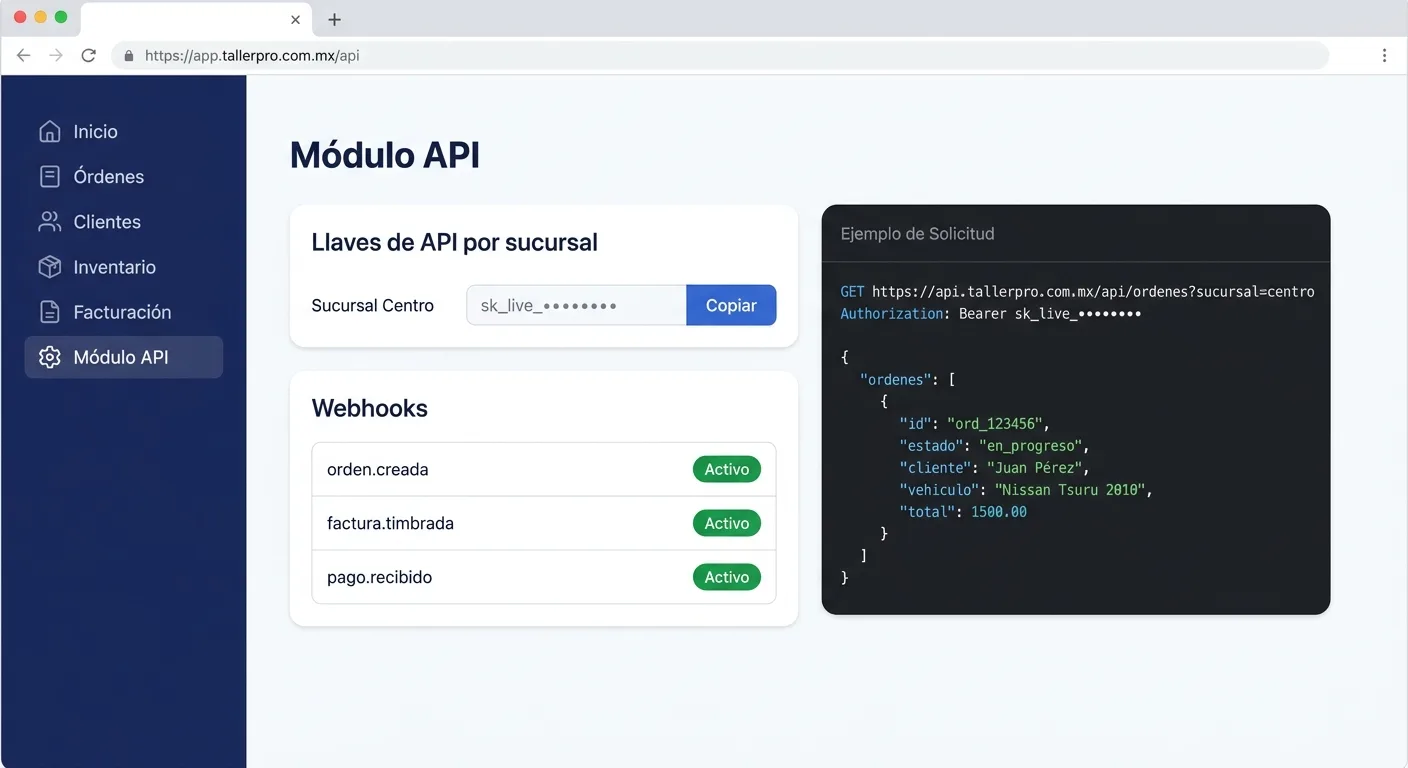Click Activo badge for orden.creada
The height and width of the screenshot is (768, 1408).
[x=727, y=469]
